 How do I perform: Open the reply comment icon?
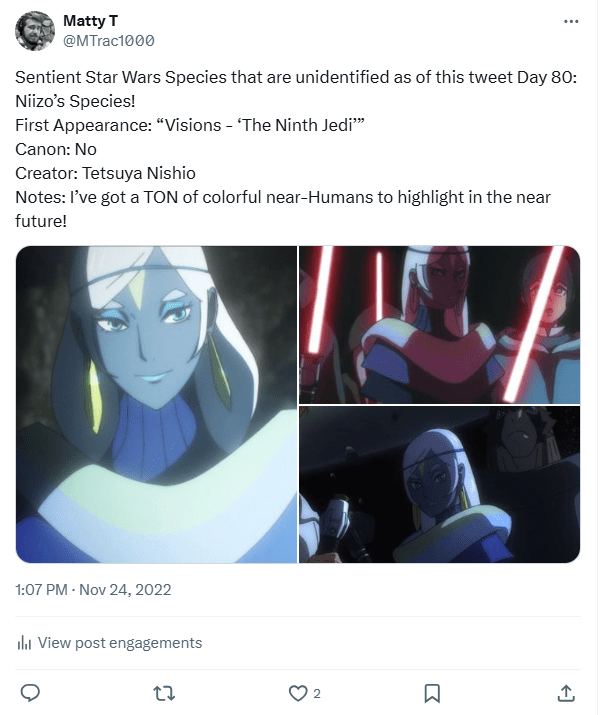[31, 693]
